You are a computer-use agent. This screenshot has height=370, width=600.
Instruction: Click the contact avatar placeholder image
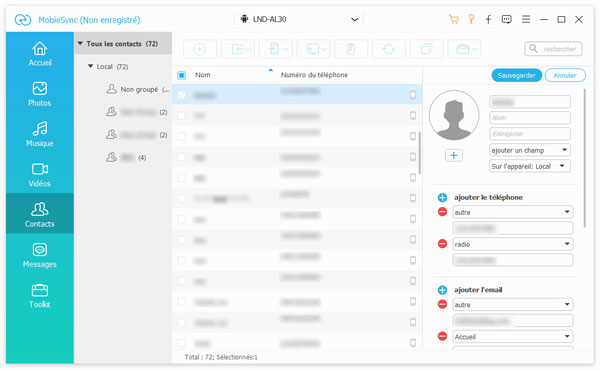coord(454,115)
